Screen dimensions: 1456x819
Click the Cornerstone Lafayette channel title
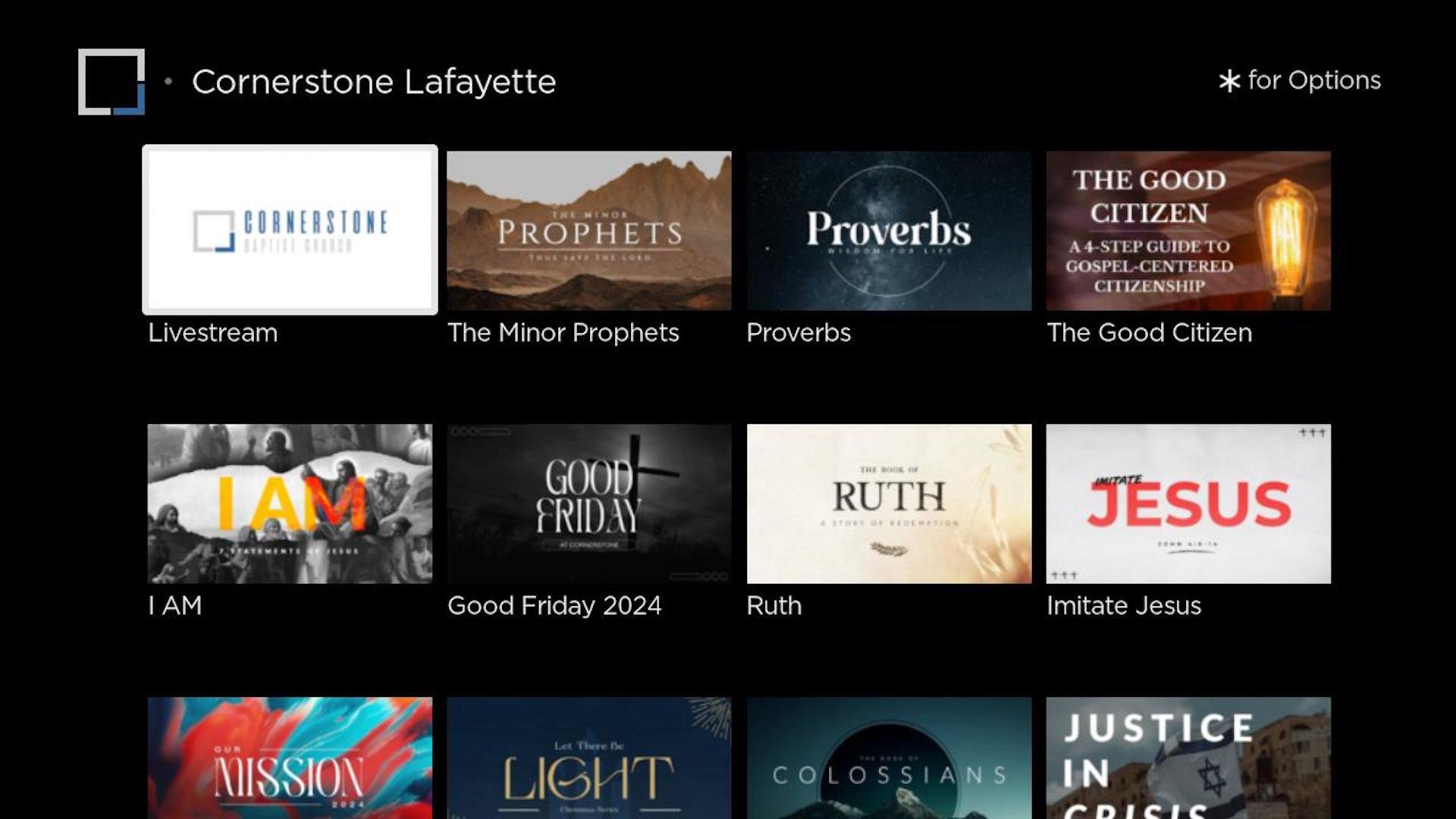point(374,82)
